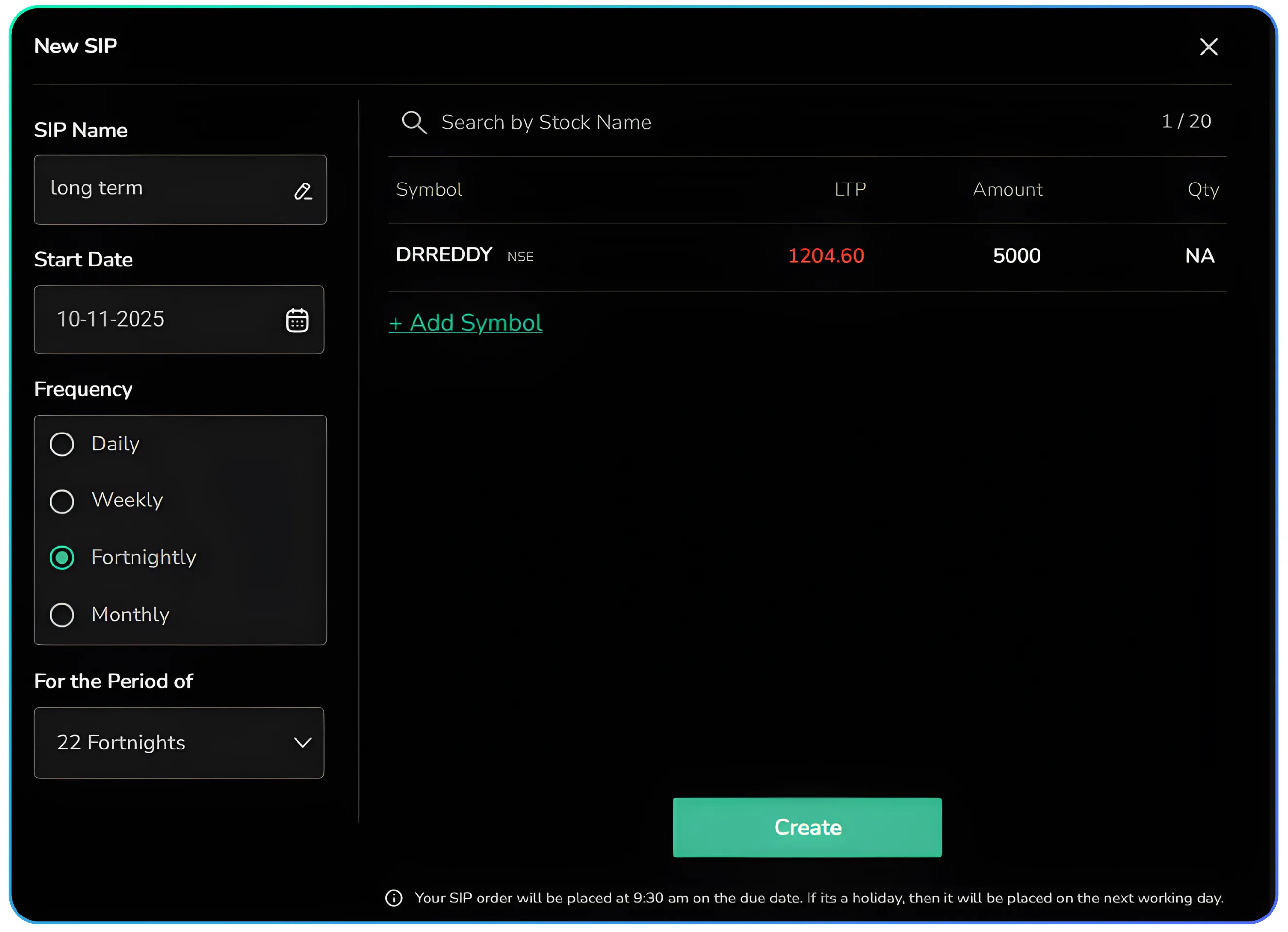Choose the Fortnightly radio button

pyautogui.click(x=62, y=558)
